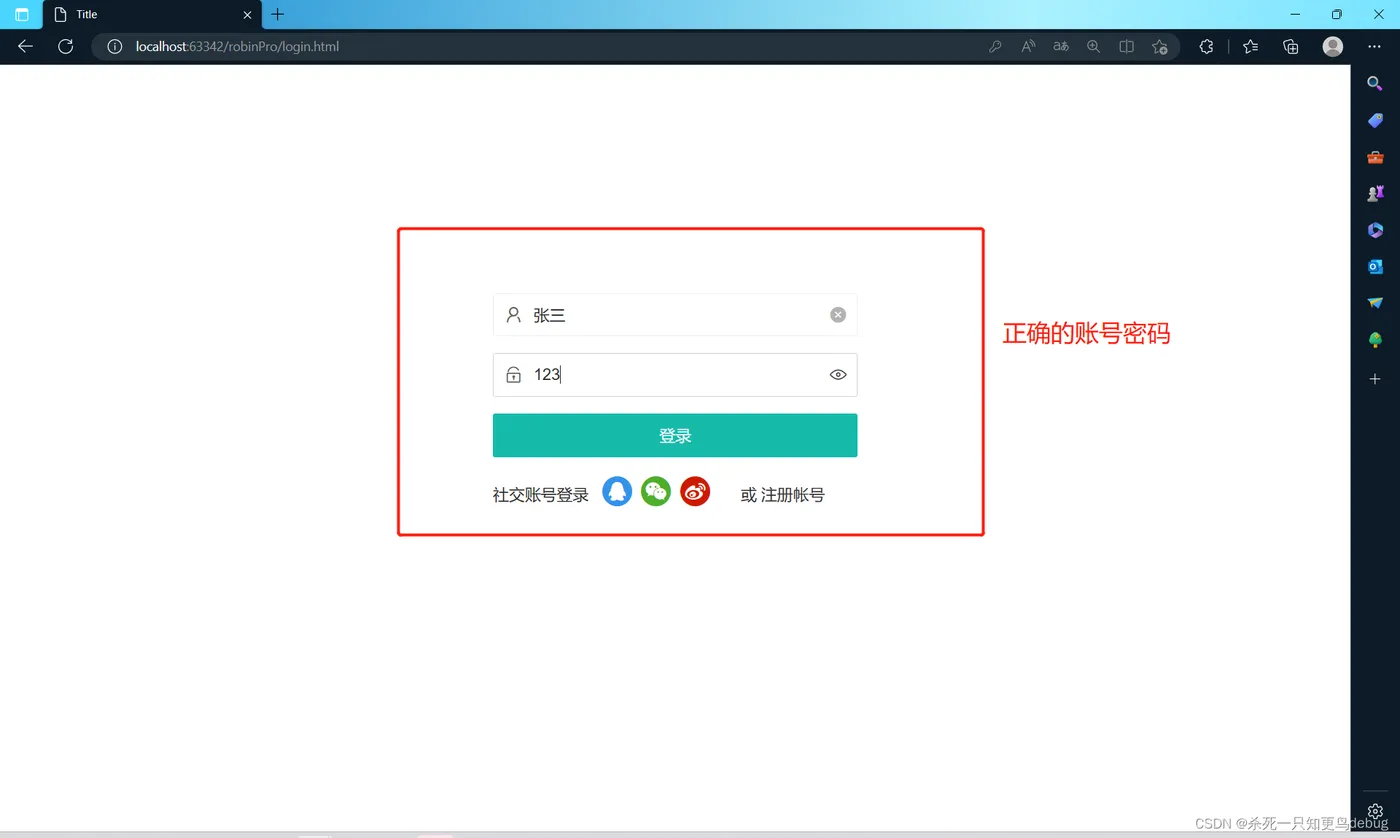Viewport: 1400px width, 838px height.
Task: Click the Weibo social login icon
Action: [695, 491]
